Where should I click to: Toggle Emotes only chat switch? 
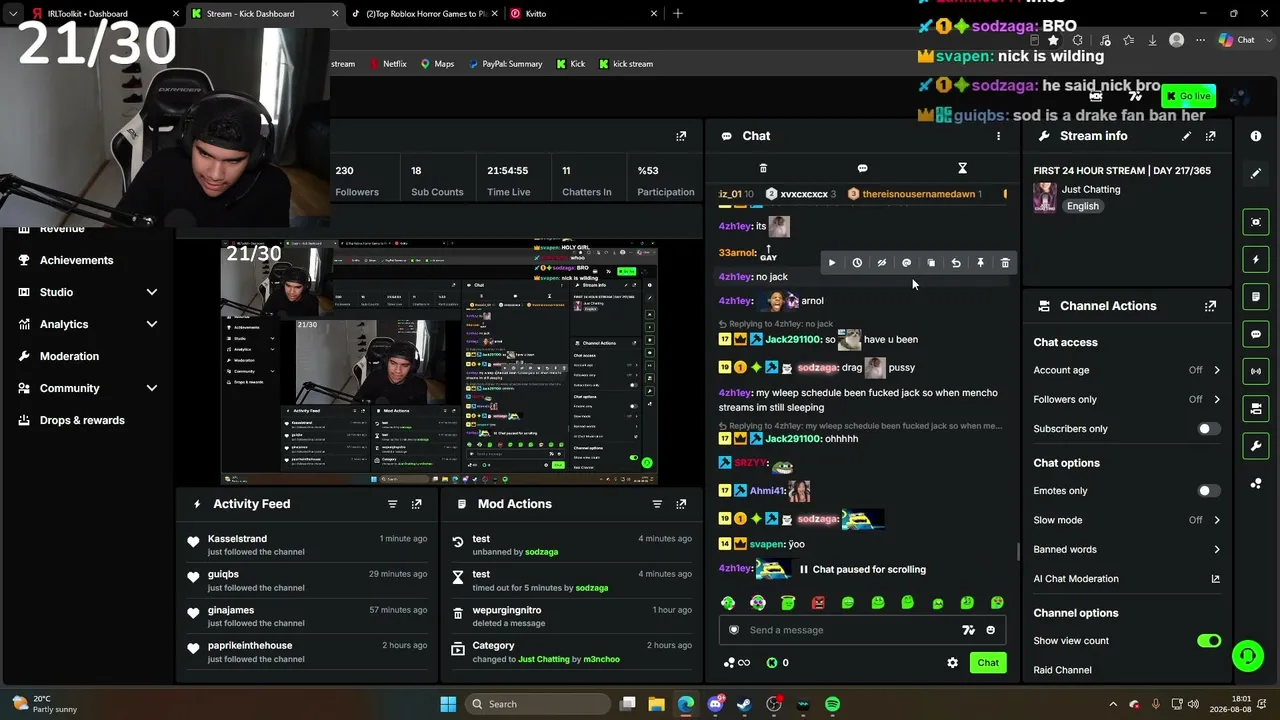[x=1209, y=491]
